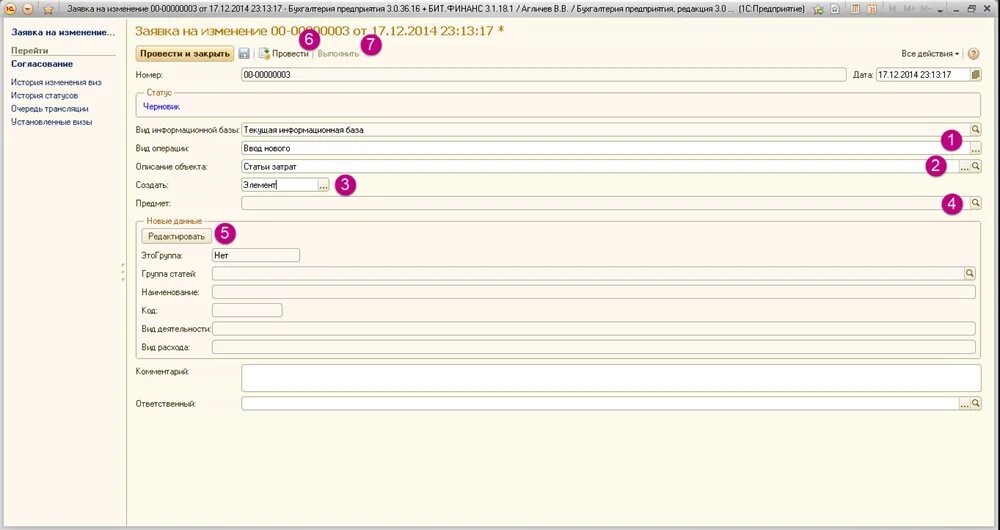Open selection ellipsis for Ответственный
Viewport: 1000px width, 530px height.
pos(964,404)
